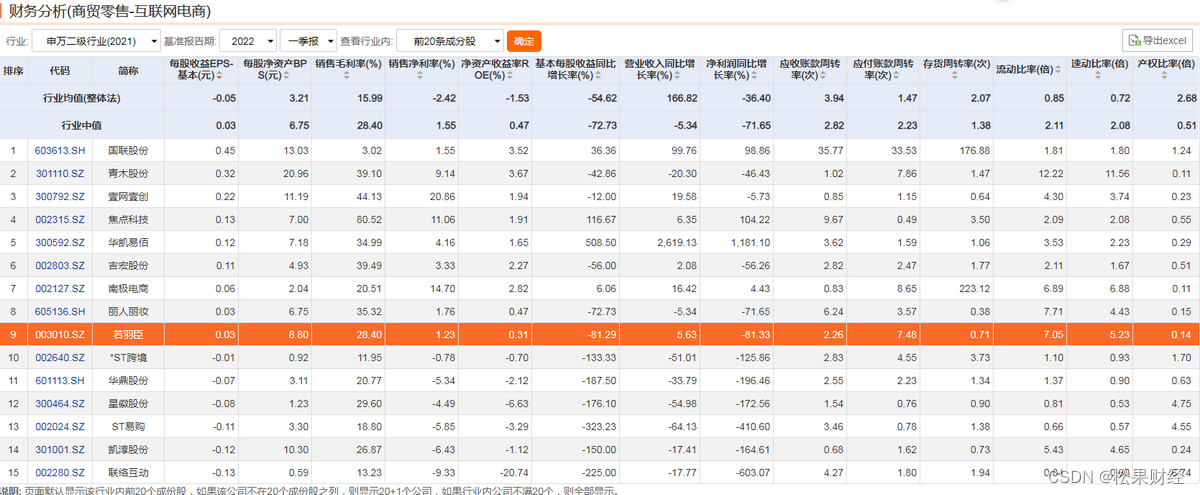Click the 简称 column header

(128, 71)
